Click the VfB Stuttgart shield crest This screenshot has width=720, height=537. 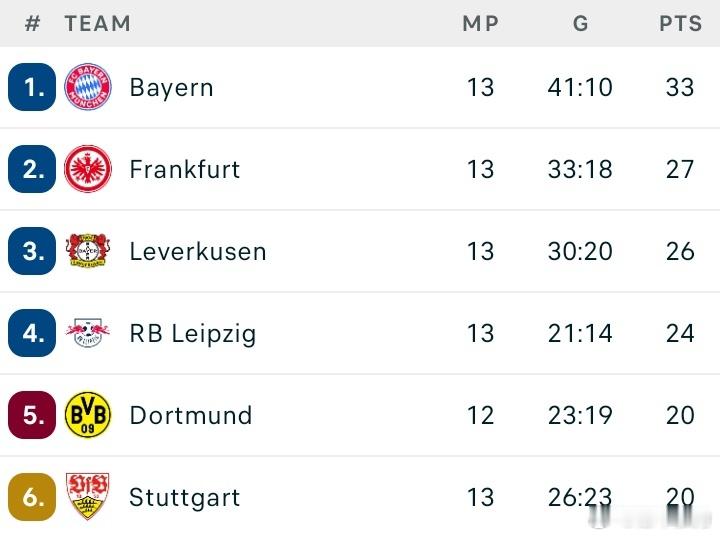[x=88, y=497]
